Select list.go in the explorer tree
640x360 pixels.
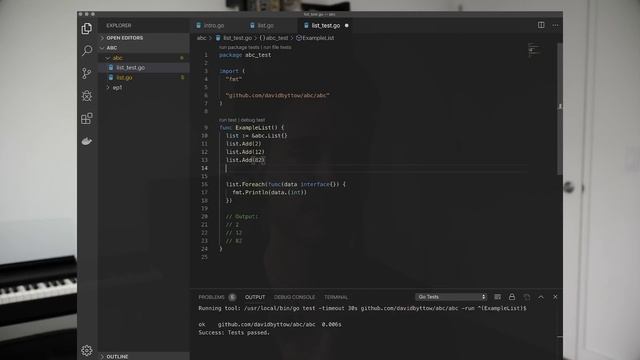click(144, 78)
